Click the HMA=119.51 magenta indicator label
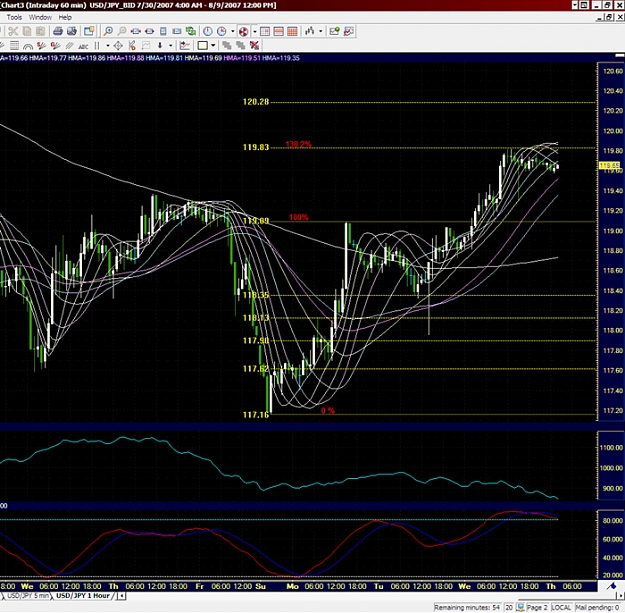Image resolution: width=625 pixels, height=613 pixels. [x=242, y=58]
